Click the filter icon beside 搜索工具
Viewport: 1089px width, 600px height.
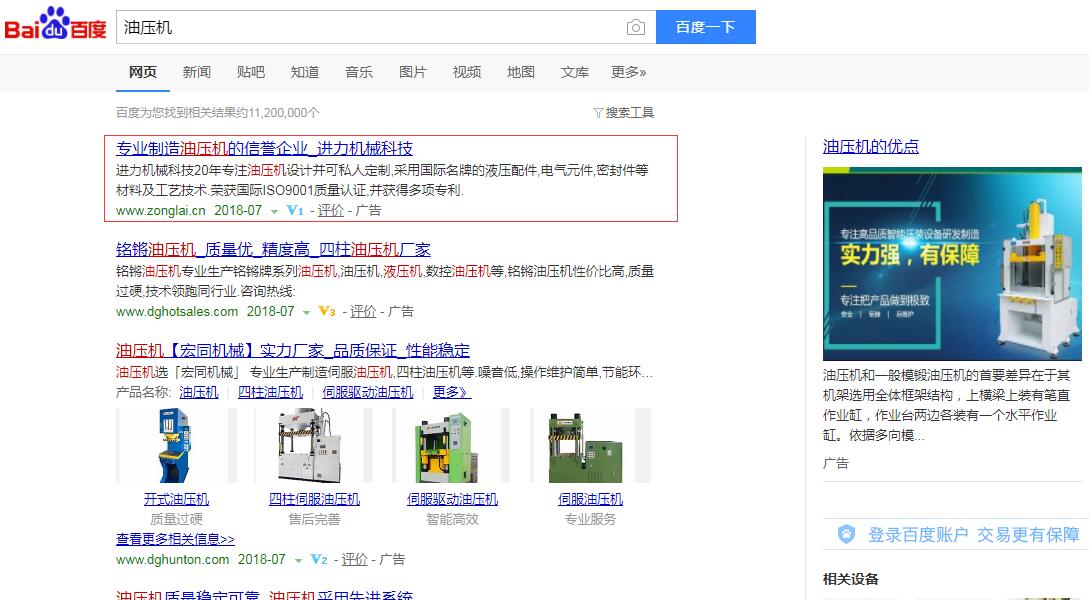[x=597, y=112]
